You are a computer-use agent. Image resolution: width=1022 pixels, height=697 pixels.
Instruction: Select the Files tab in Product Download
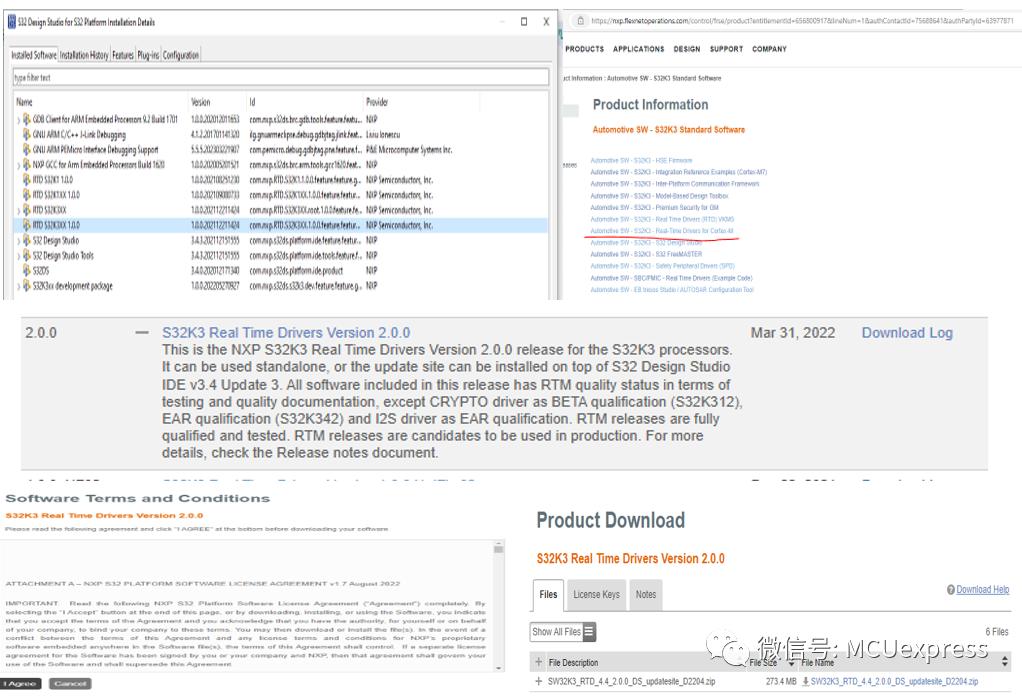tap(548, 595)
